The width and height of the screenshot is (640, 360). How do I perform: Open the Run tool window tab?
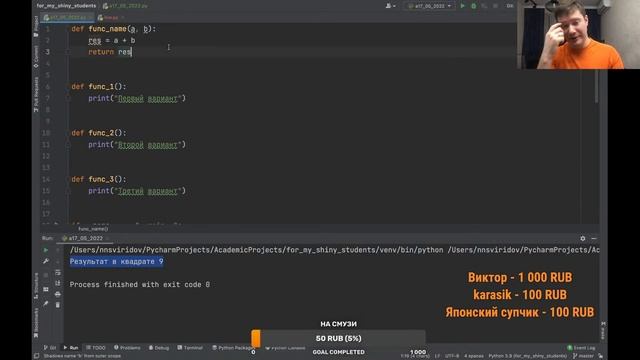71,348
